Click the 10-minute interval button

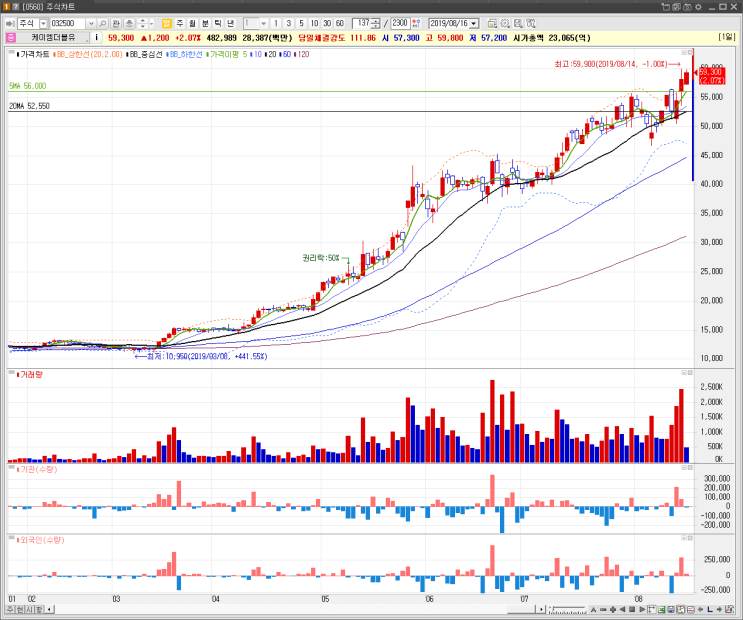(314, 23)
